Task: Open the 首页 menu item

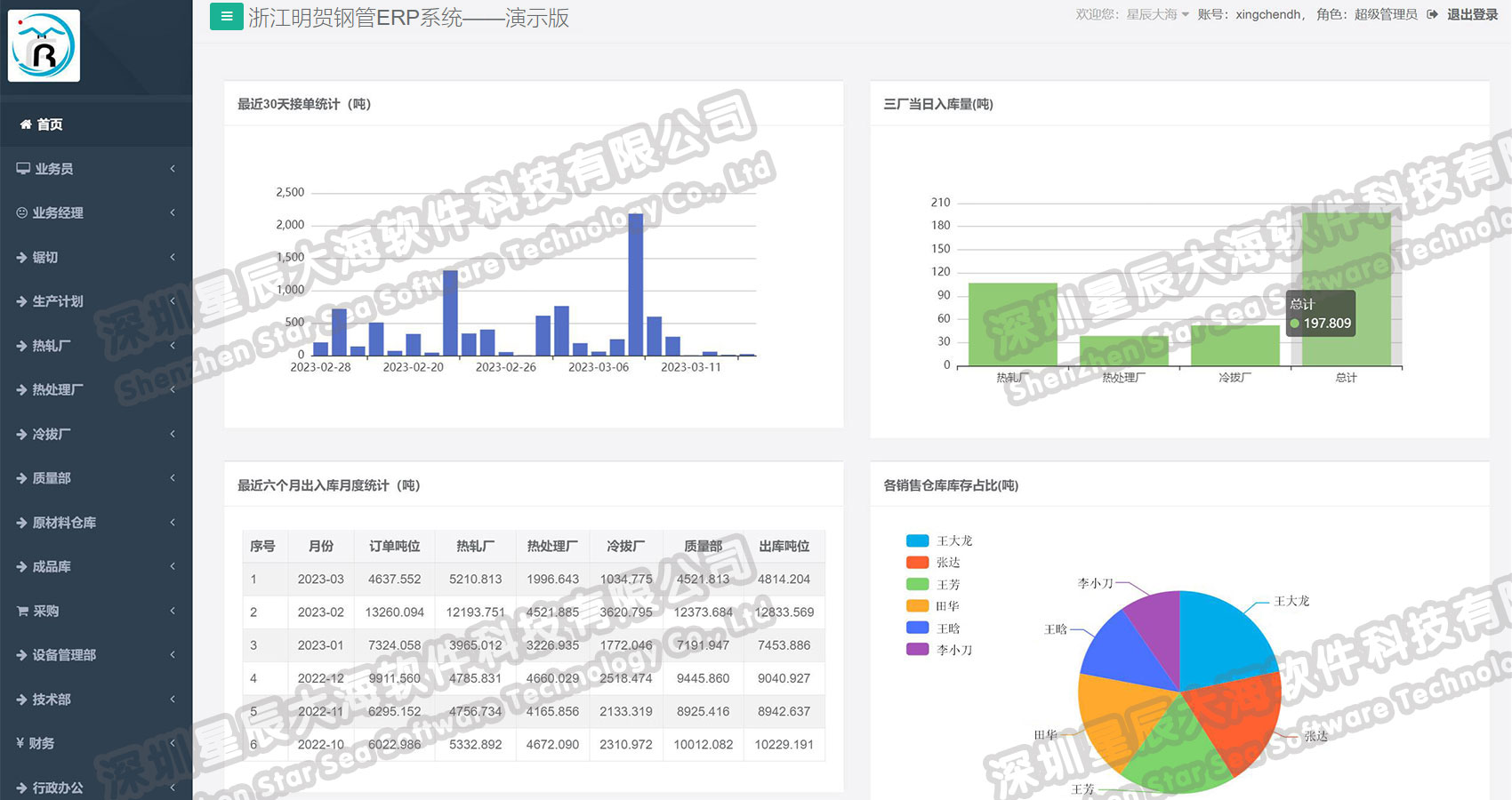Action: click(x=96, y=124)
